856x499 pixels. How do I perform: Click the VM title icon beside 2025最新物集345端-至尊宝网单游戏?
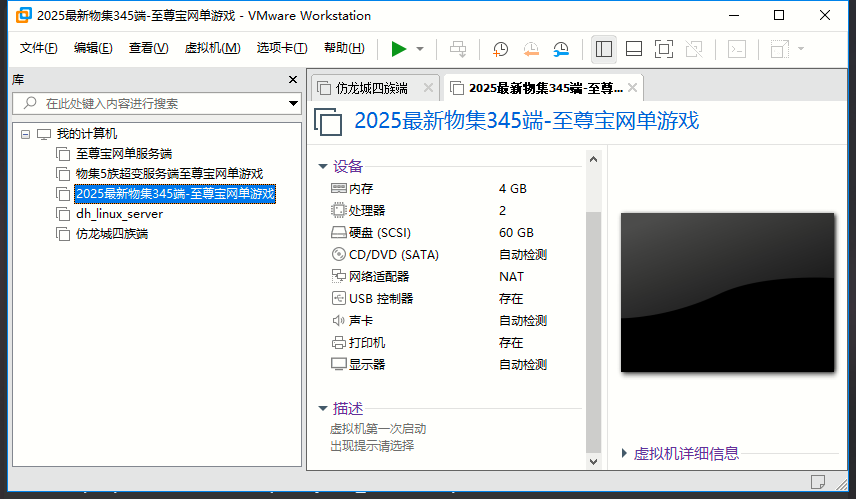328,122
